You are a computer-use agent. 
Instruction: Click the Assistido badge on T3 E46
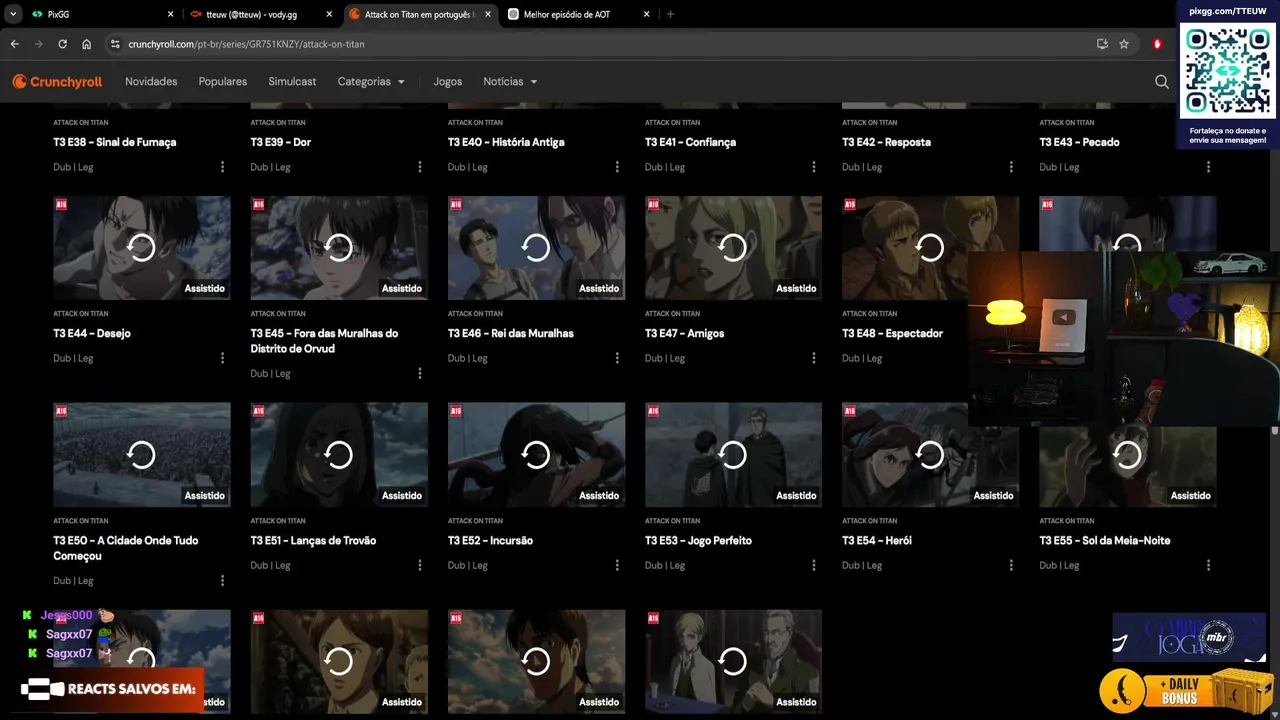[x=599, y=288]
